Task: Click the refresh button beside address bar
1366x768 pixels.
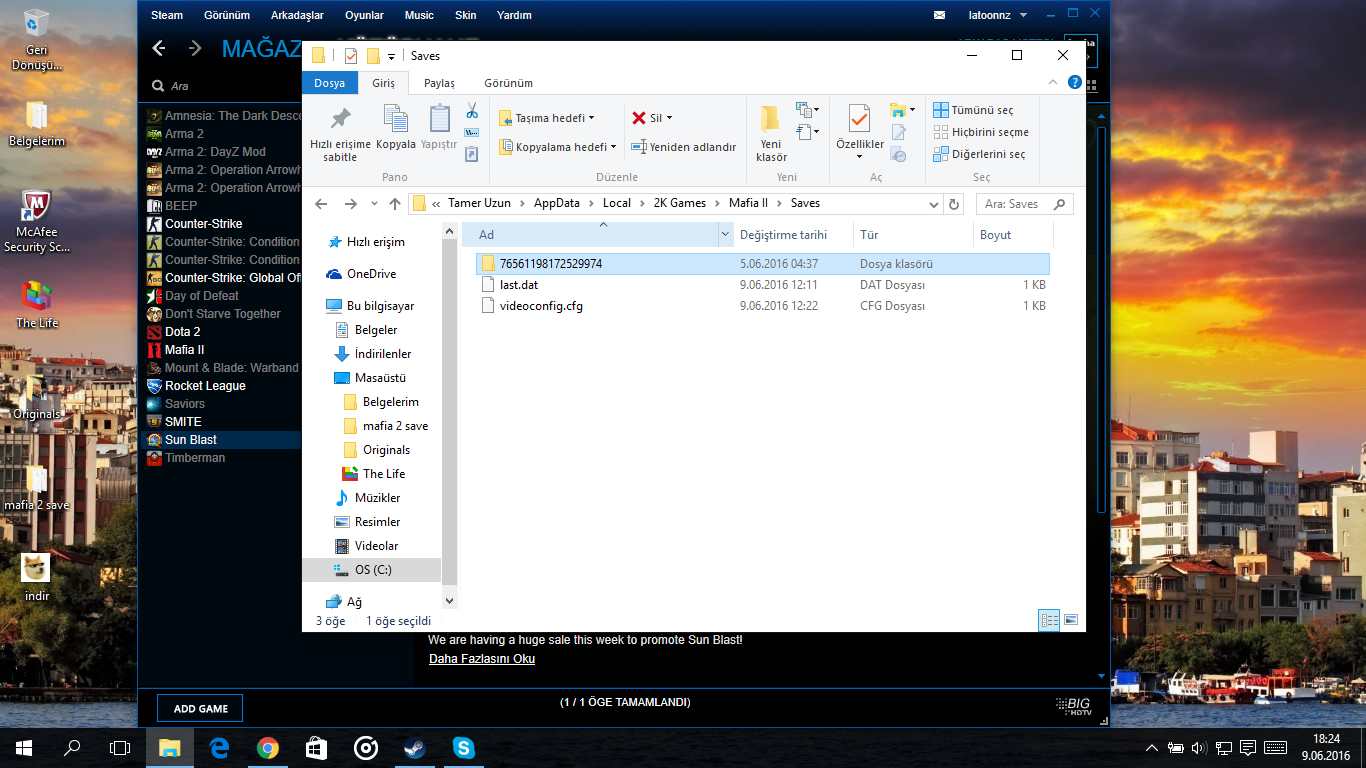Action: pos(954,204)
